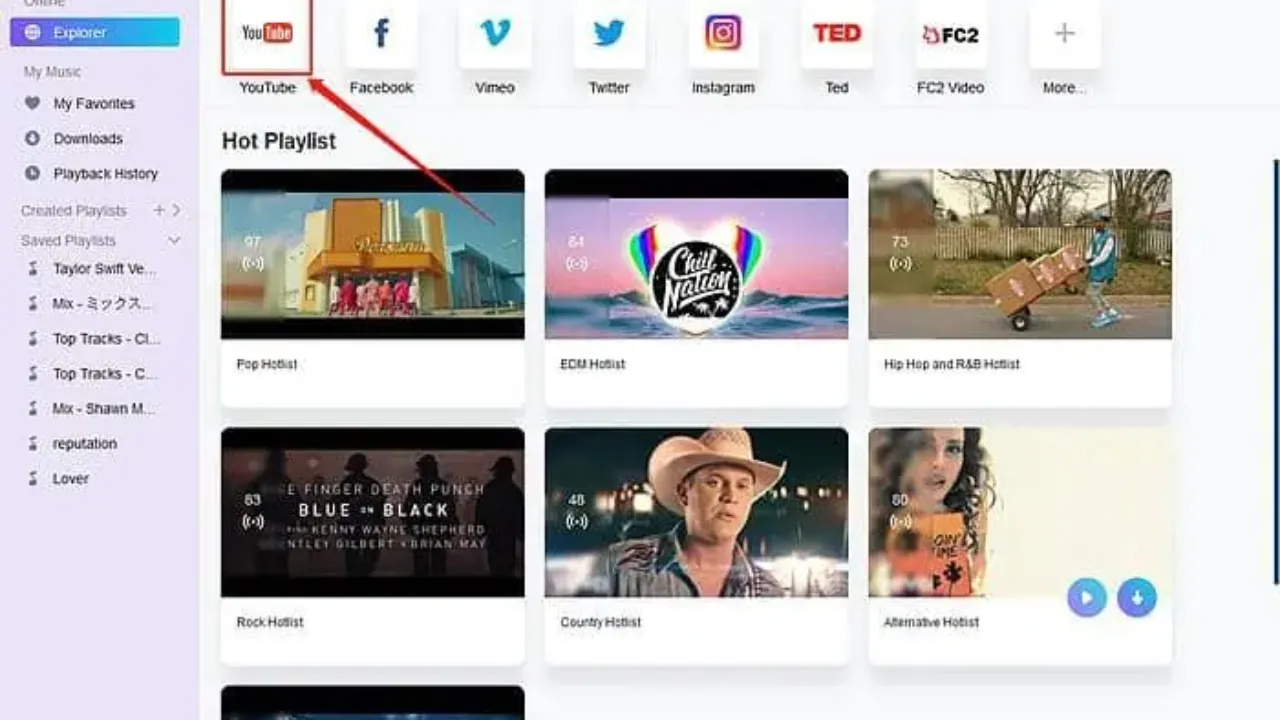Click the music icon beside Lover
The image size is (1280, 720).
click(33, 479)
